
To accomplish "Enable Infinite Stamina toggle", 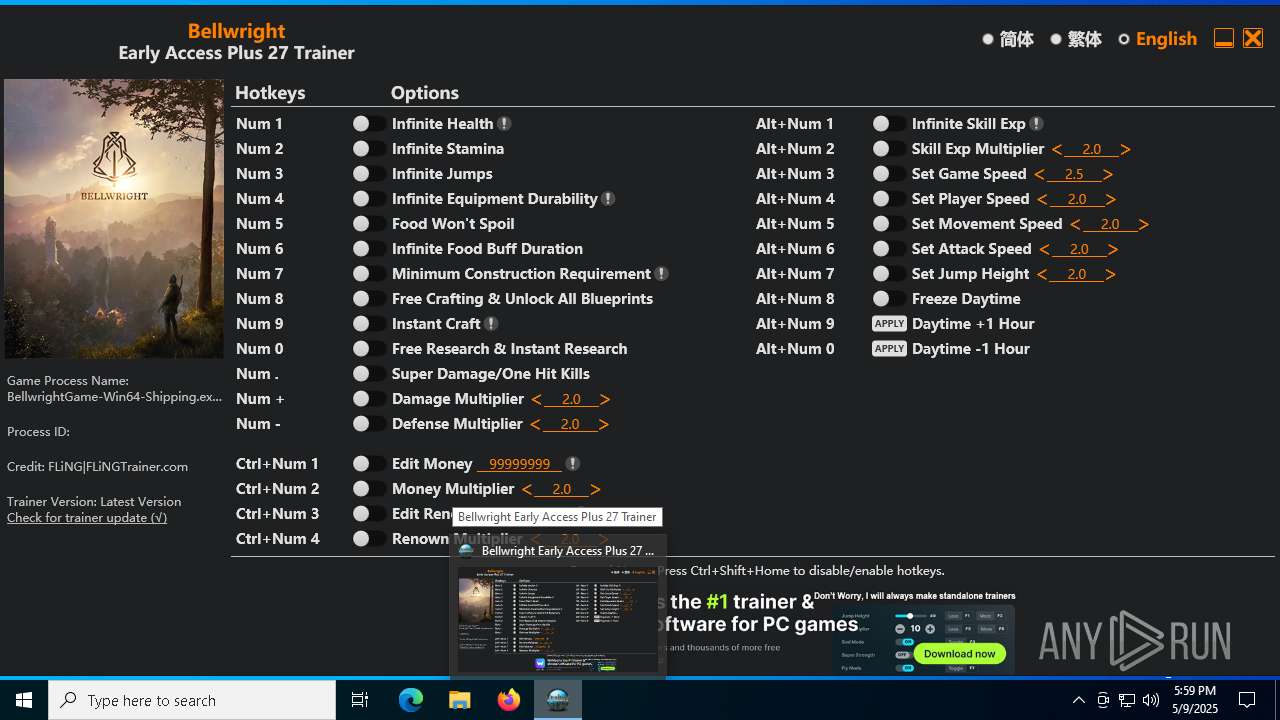I will (x=369, y=149).
